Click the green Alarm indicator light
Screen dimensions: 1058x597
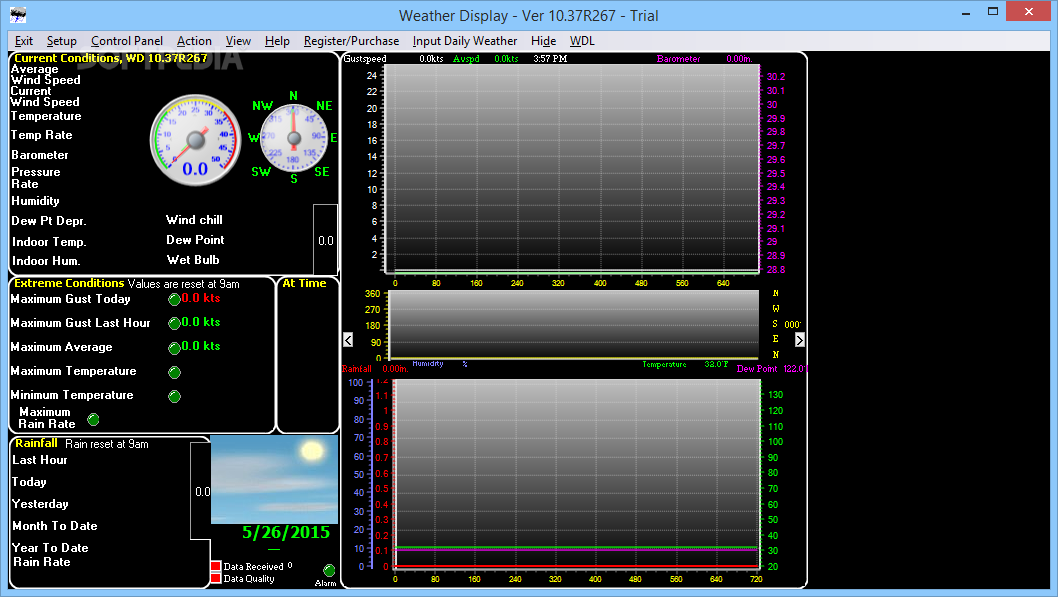[x=329, y=571]
